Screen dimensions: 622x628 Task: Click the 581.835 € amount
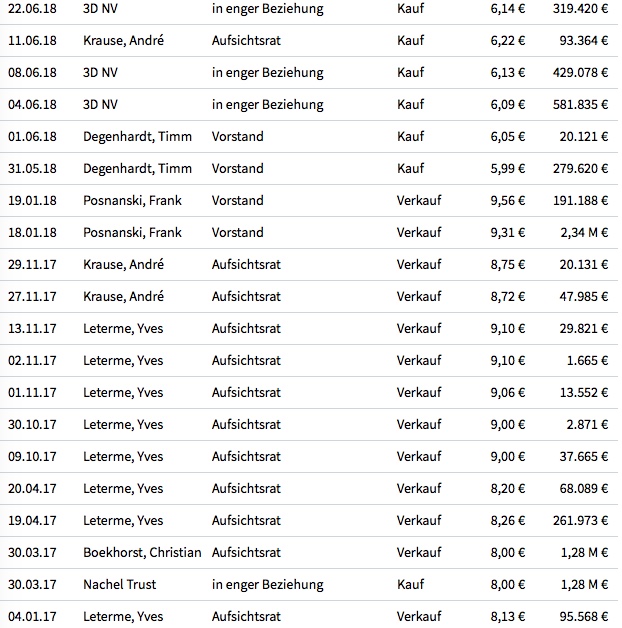(x=579, y=104)
